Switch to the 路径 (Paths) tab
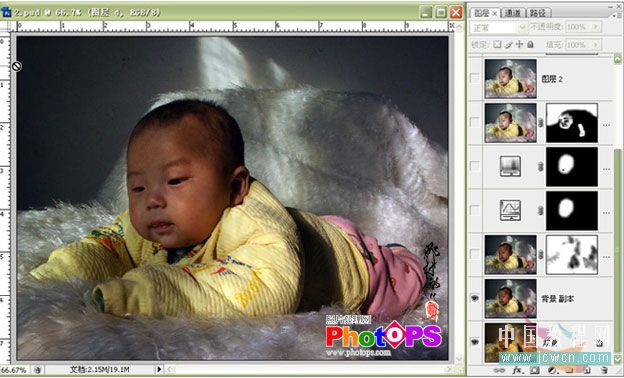The image size is (624, 378). (x=538, y=13)
